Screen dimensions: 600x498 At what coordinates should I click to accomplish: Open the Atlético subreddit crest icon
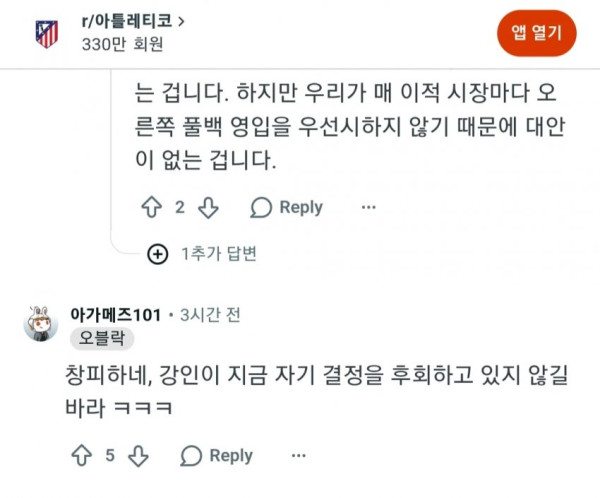click(47, 34)
